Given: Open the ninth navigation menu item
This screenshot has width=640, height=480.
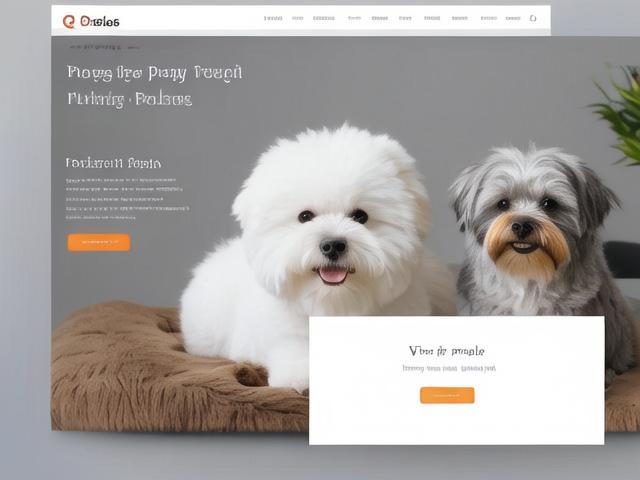Looking at the screenshot, I should [x=489, y=18].
